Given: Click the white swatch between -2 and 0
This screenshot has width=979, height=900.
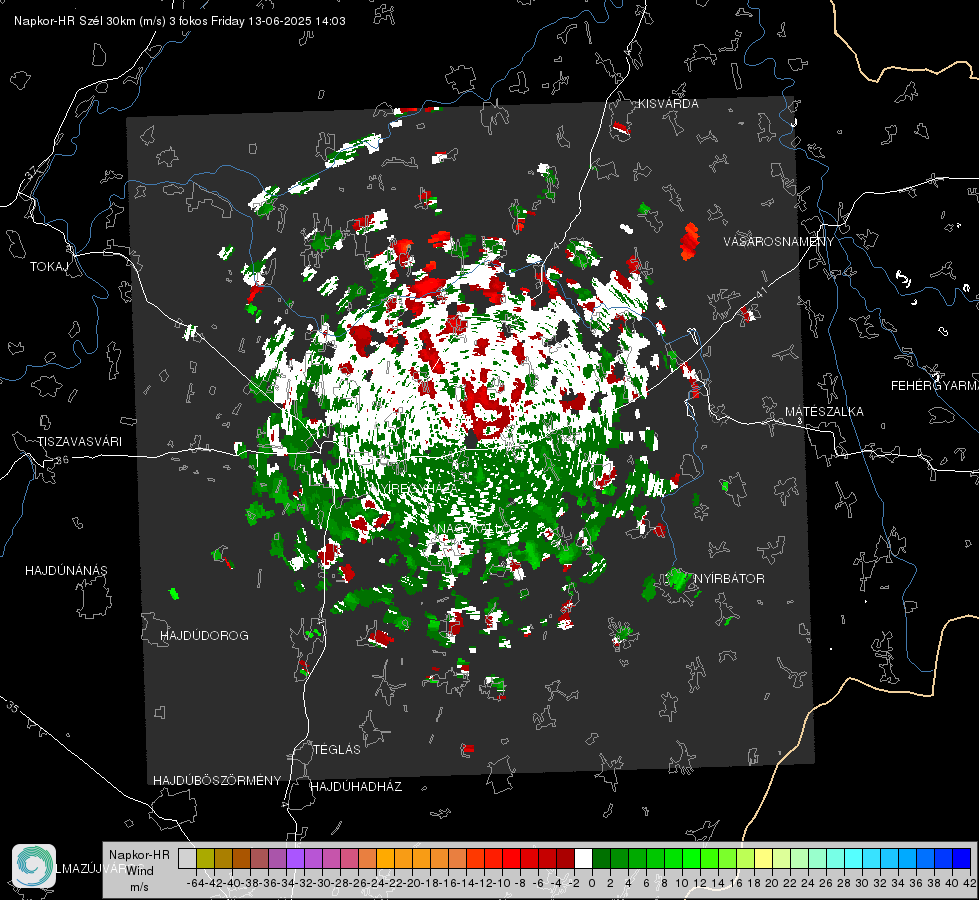Looking at the screenshot, I should point(583,858).
